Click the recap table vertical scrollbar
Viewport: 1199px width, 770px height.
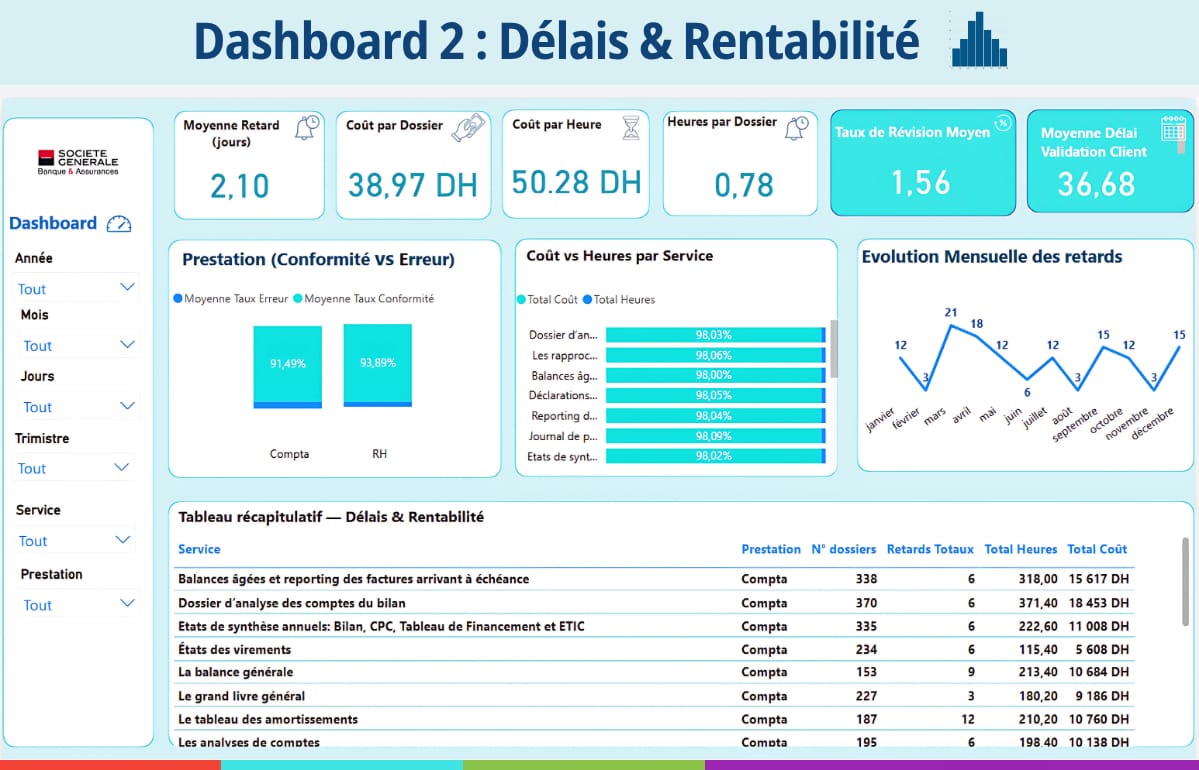(x=1185, y=583)
